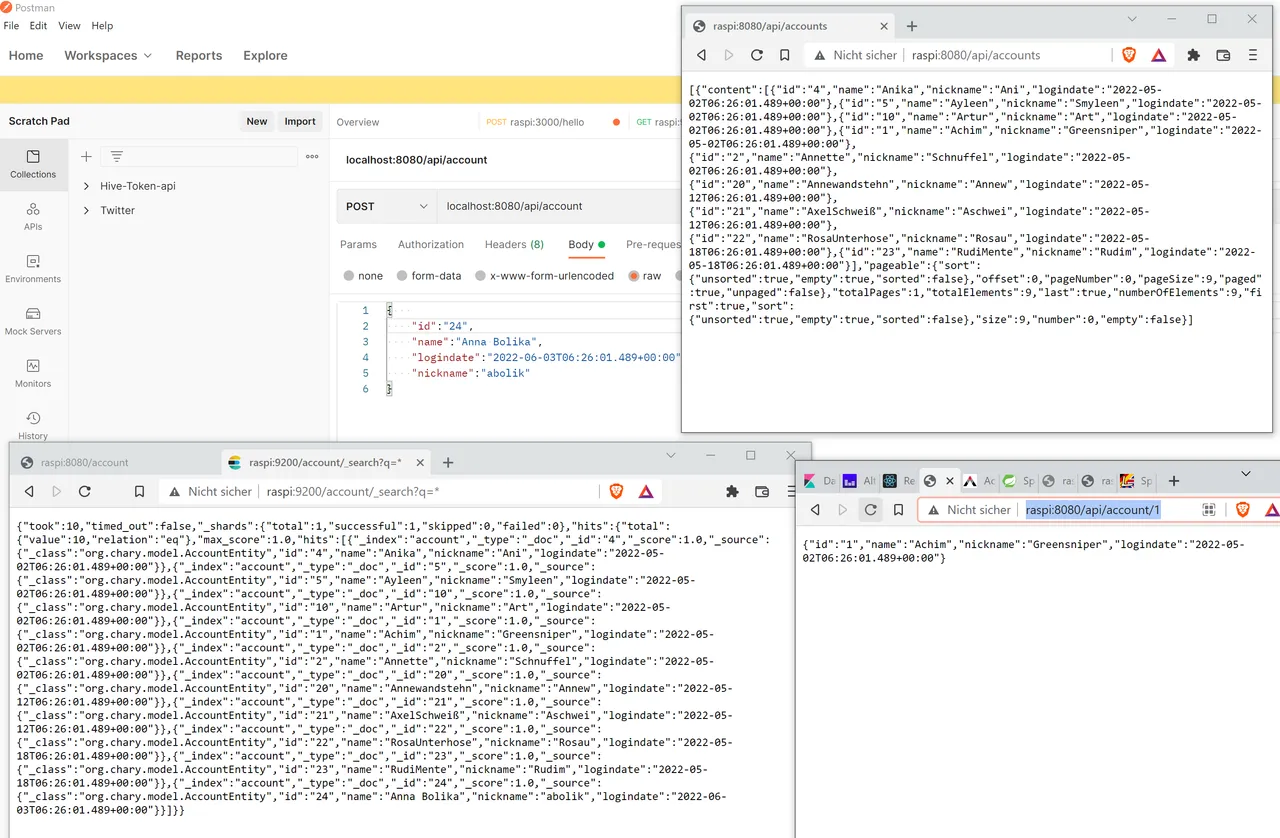The height and width of the screenshot is (838, 1280).
Task: Open the History sidebar panel in Postman
Action: coord(33,425)
